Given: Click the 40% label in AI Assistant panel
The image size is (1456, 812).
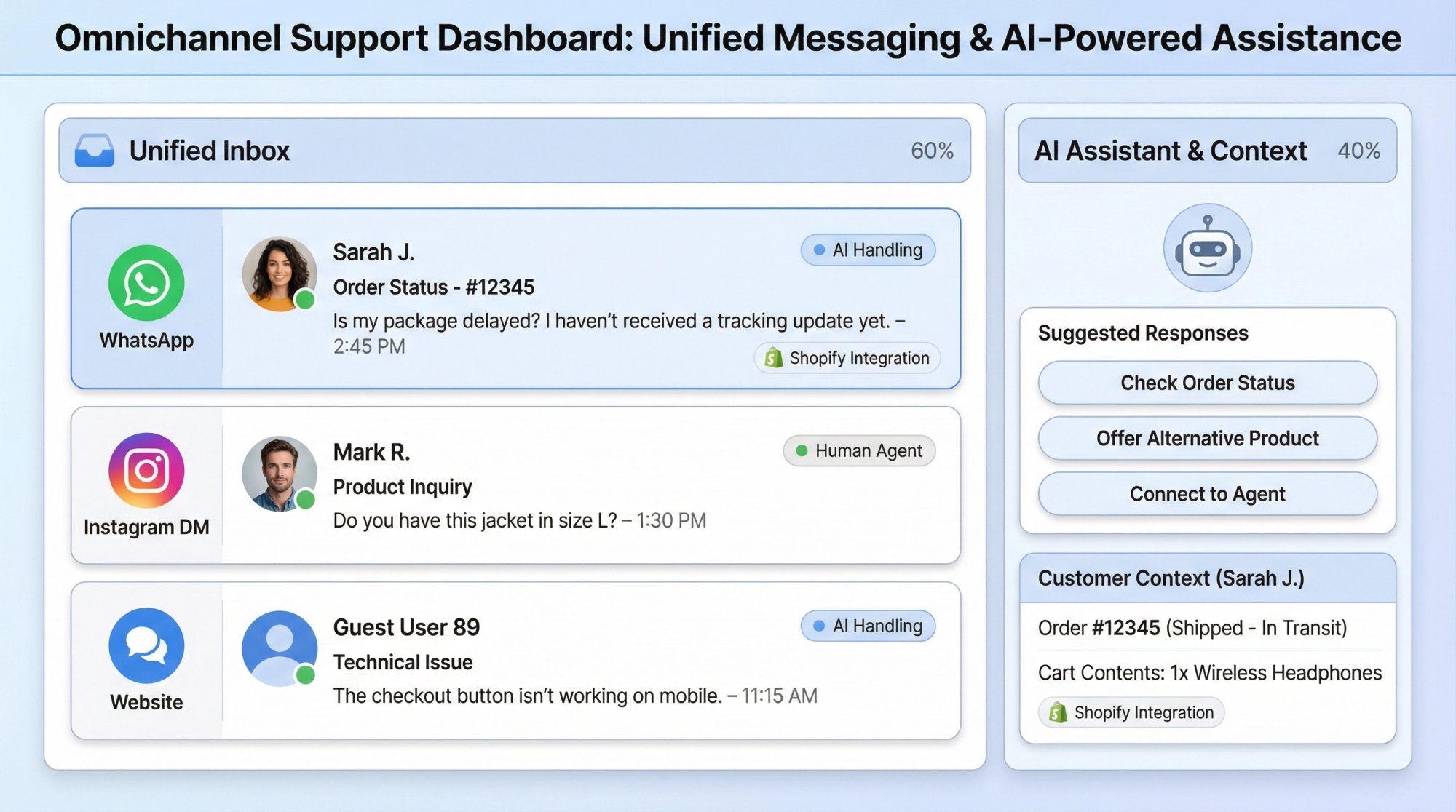Looking at the screenshot, I should [1358, 151].
